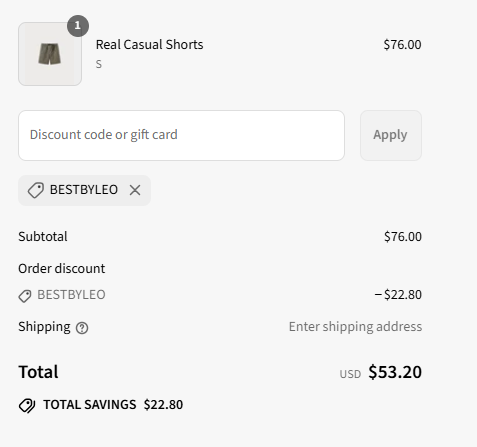This screenshot has width=477, height=447.
Task: Click the tag icon in BESTBYLEO chip
Action: 36,190
